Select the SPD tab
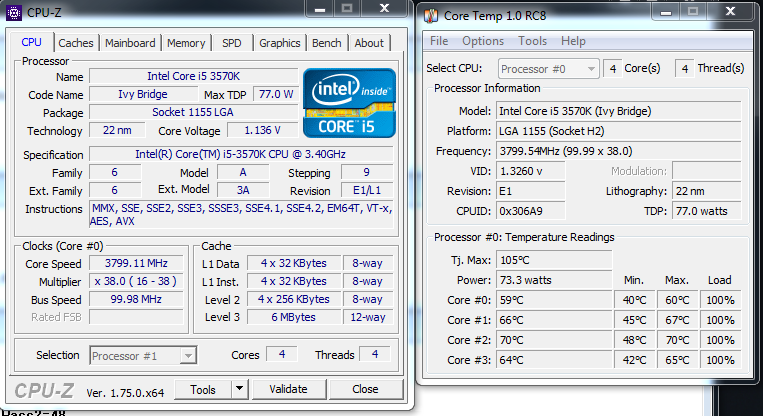Screen dimensions: 763x416 tap(232, 43)
